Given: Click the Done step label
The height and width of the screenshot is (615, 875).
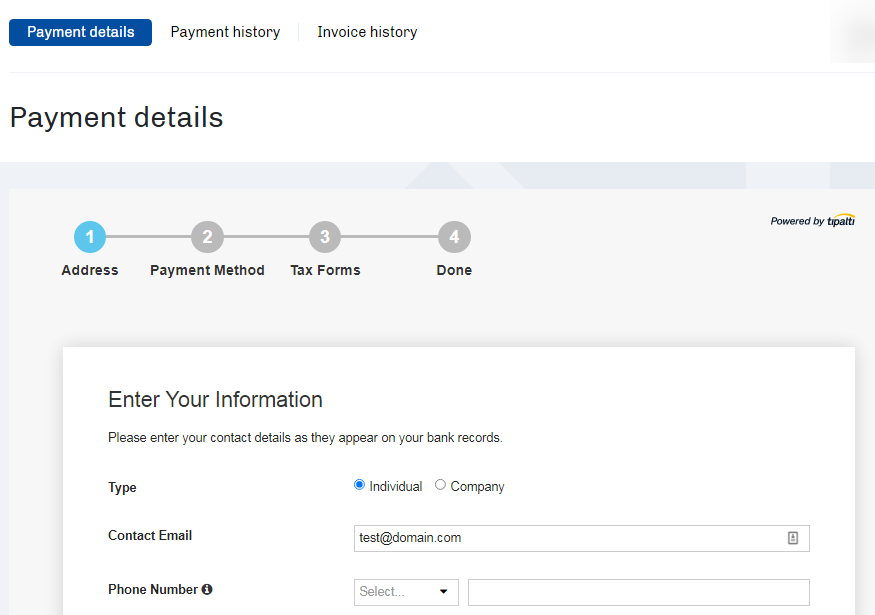Looking at the screenshot, I should [454, 270].
